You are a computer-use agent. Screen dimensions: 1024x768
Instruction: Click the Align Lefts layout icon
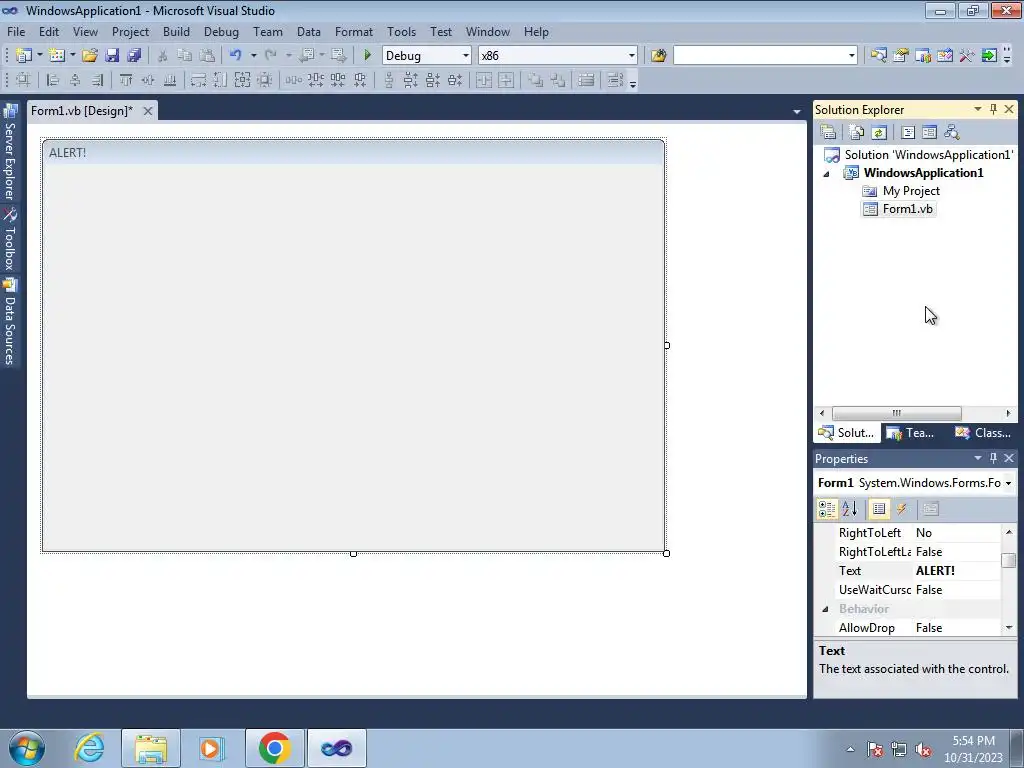click(53, 80)
